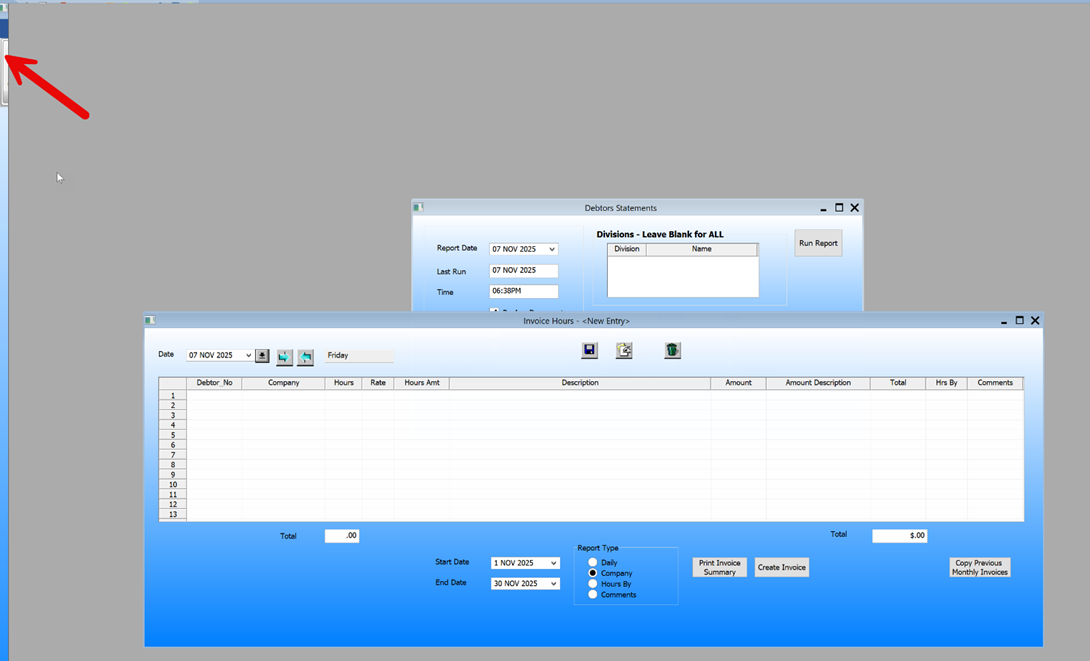Open the End Date dropdown
This screenshot has width=1090, height=661.
coord(553,584)
